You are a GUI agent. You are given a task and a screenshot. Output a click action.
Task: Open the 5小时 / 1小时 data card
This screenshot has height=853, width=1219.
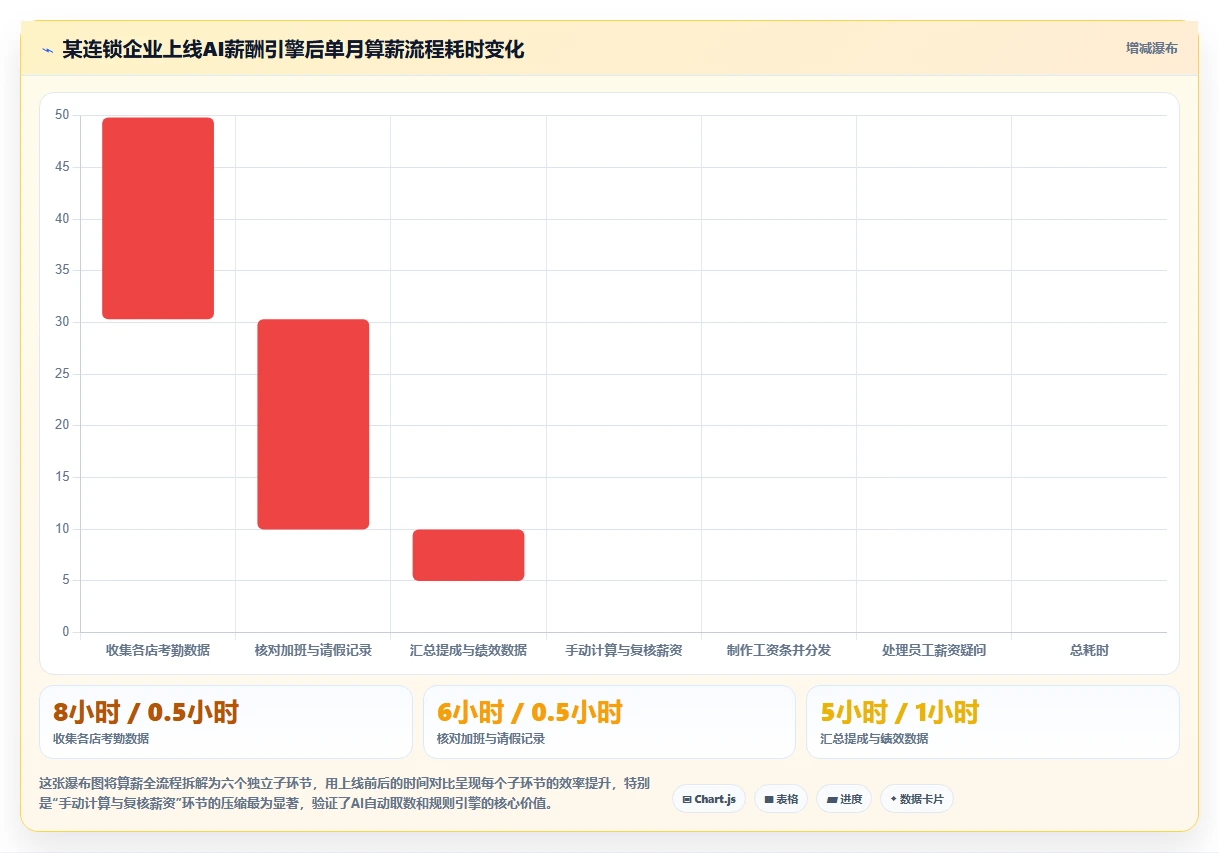coord(993,722)
